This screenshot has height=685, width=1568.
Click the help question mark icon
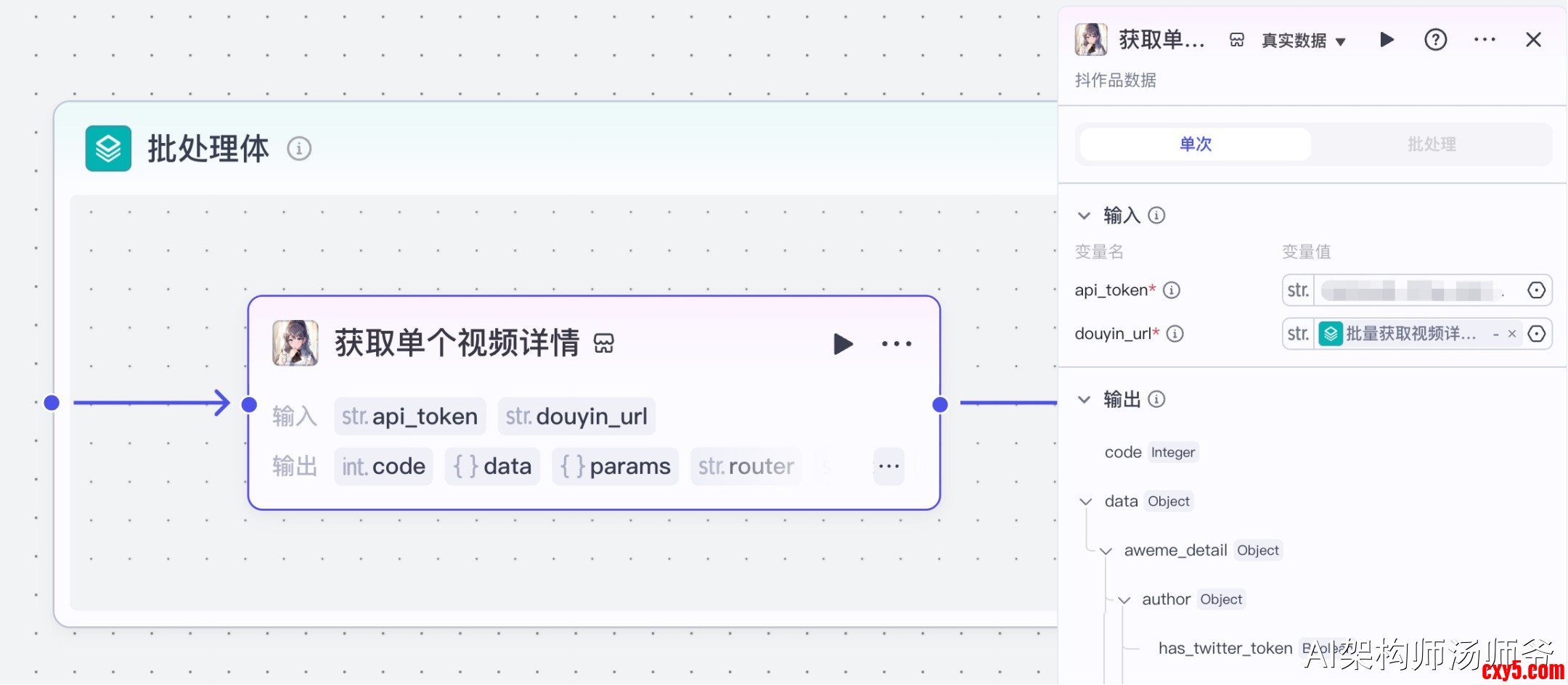point(1435,40)
